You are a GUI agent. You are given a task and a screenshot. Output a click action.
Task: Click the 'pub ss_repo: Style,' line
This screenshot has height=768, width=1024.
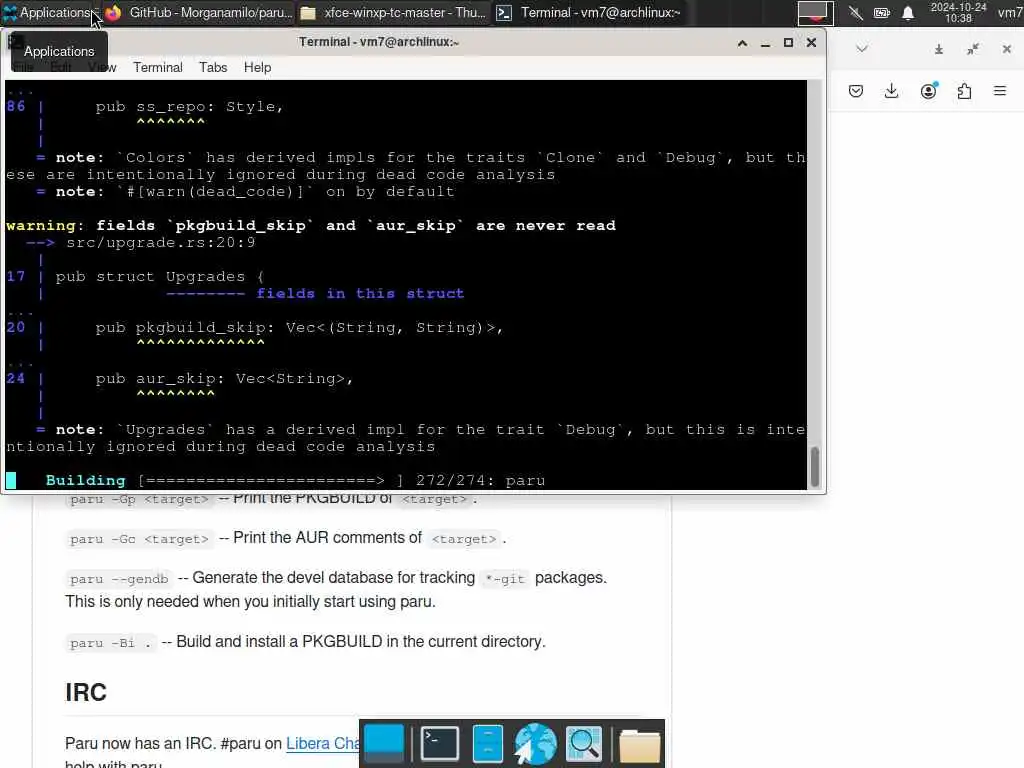189,107
